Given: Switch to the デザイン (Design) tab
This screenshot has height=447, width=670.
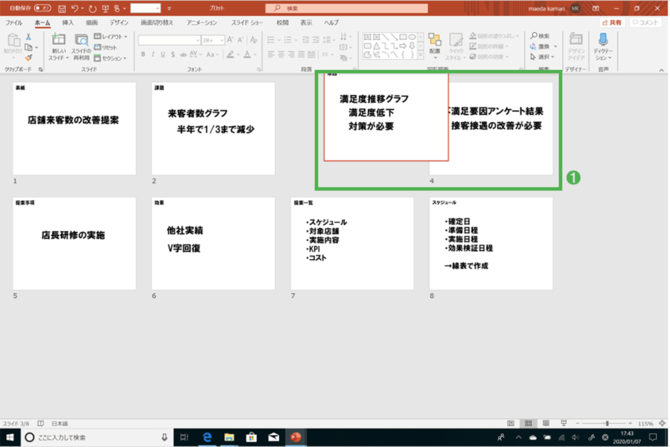Looking at the screenshot, I should pos(118,23).
